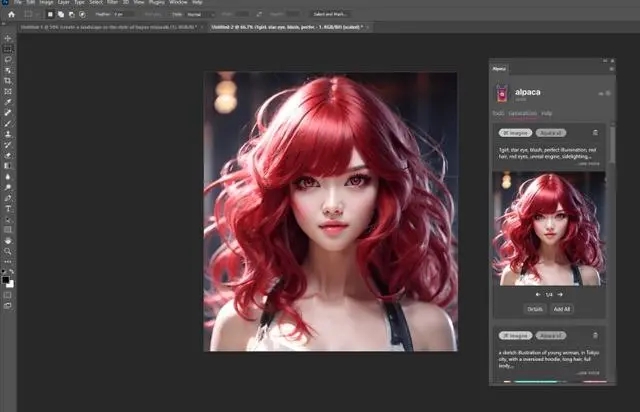
Task: Switch to the Untitled-1 document tab
Action: pos(111,27)
